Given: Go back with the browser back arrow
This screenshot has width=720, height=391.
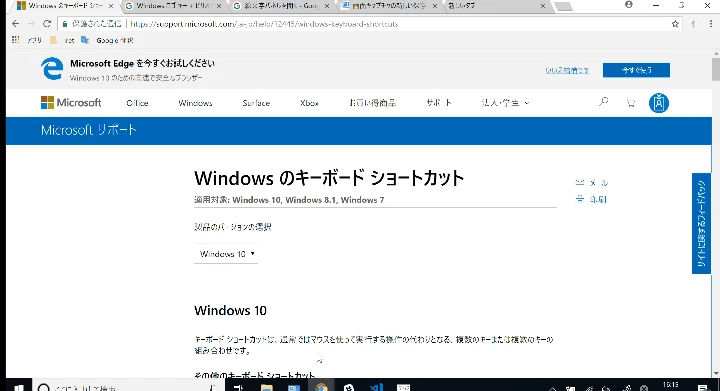Looking at the screenshot, I should point(16,24).
